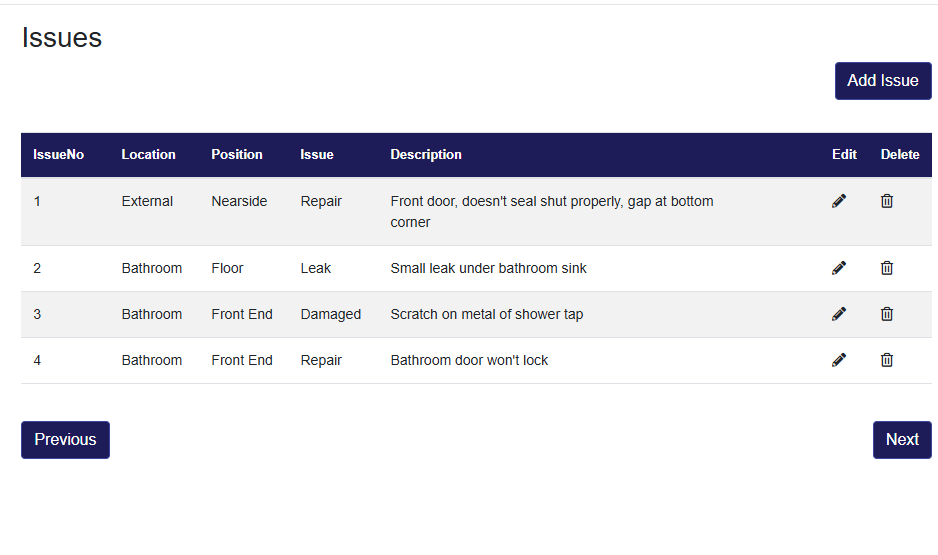Delete issue 1 using the trash icon

pyautogui.click(x=887, y=201)
